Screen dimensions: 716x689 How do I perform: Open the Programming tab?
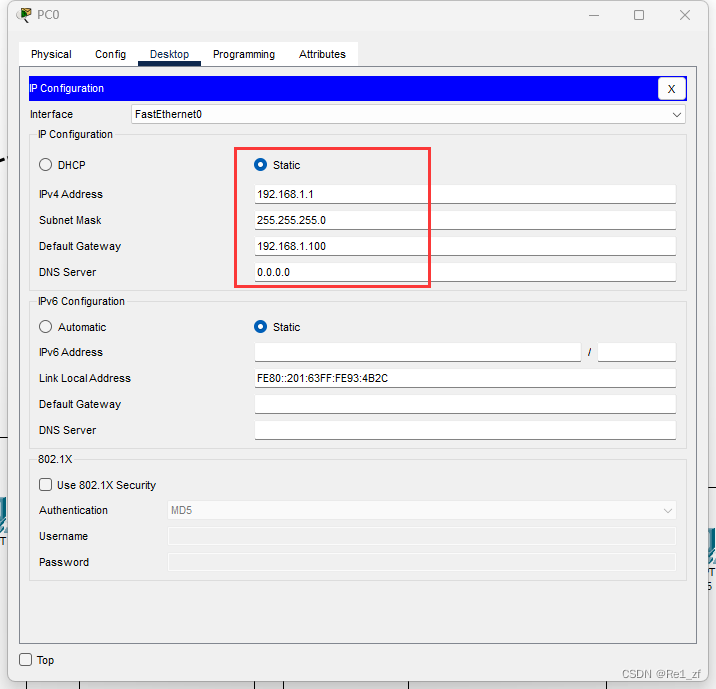[x=244, y=54]
